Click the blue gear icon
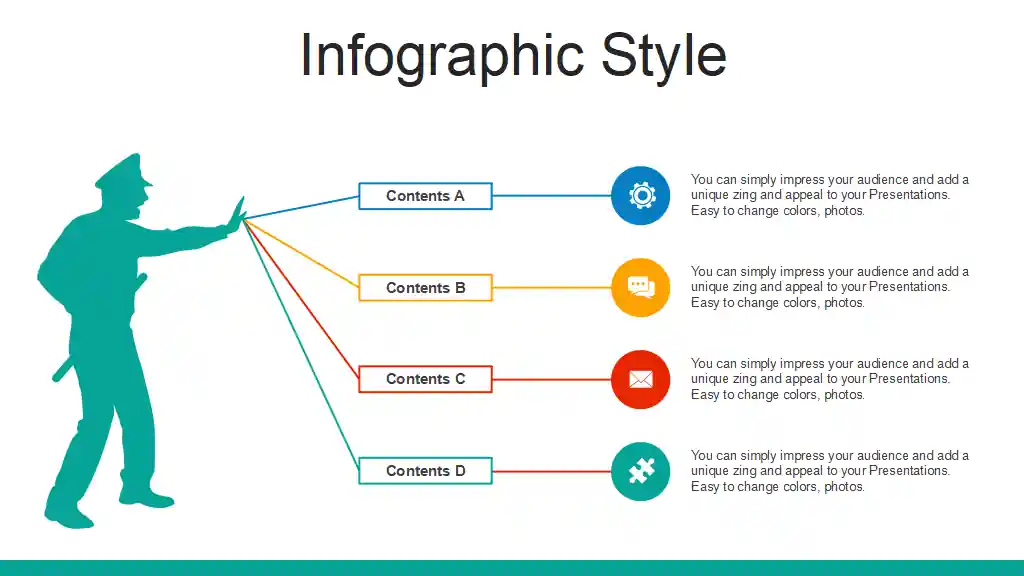Image resolution: width=1024 pixels, height=576 pixels. [641, 196]
